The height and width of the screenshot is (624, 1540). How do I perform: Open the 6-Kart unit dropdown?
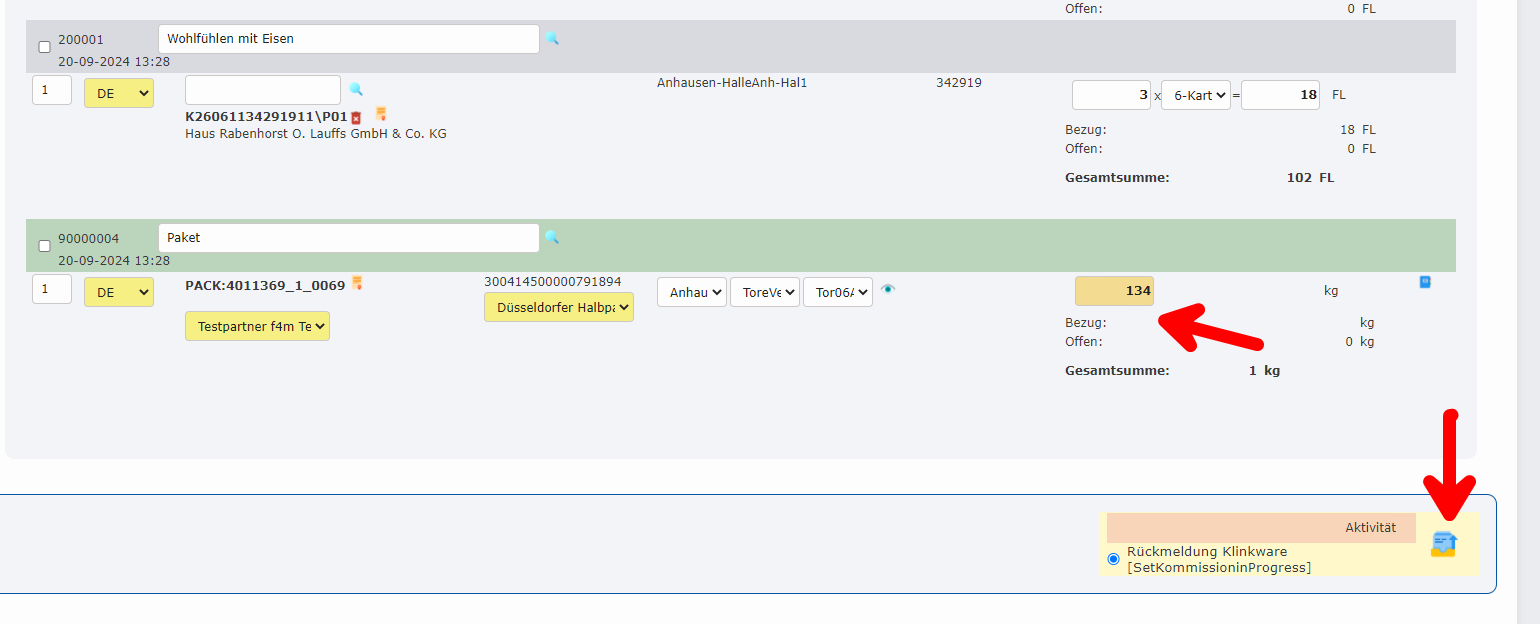(x=1195, y=95)
